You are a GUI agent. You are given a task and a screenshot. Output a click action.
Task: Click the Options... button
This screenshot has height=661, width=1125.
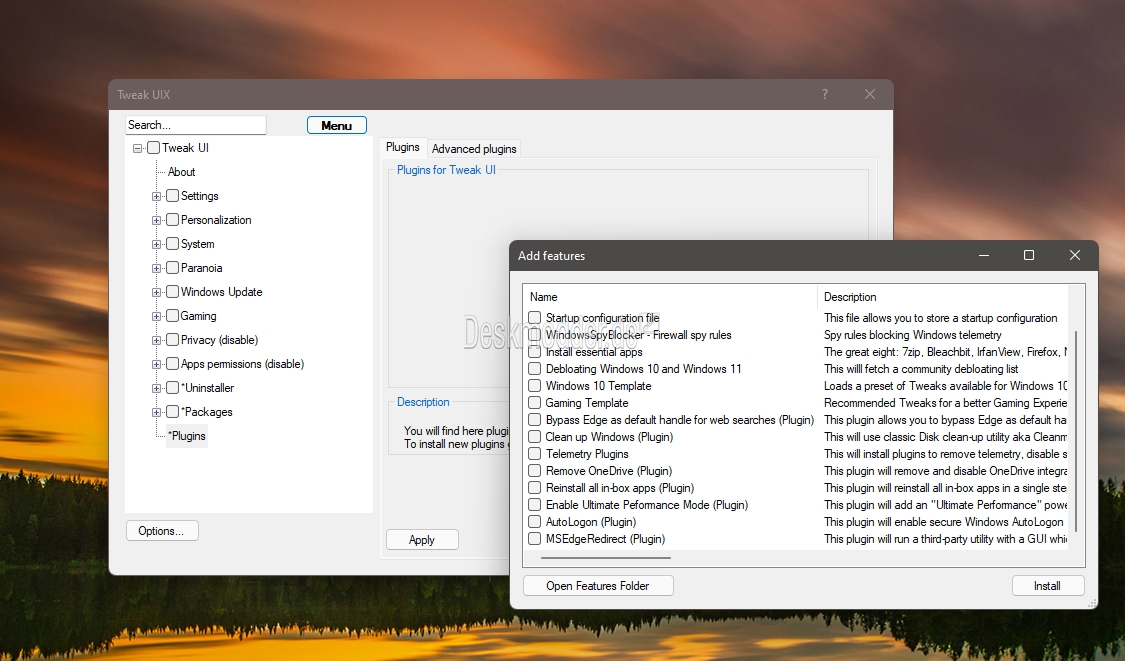click(161, 531)
